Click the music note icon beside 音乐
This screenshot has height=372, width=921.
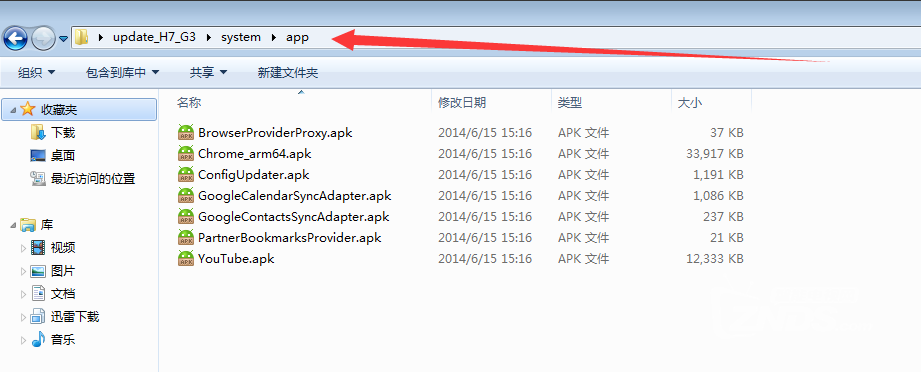[38, 339]
